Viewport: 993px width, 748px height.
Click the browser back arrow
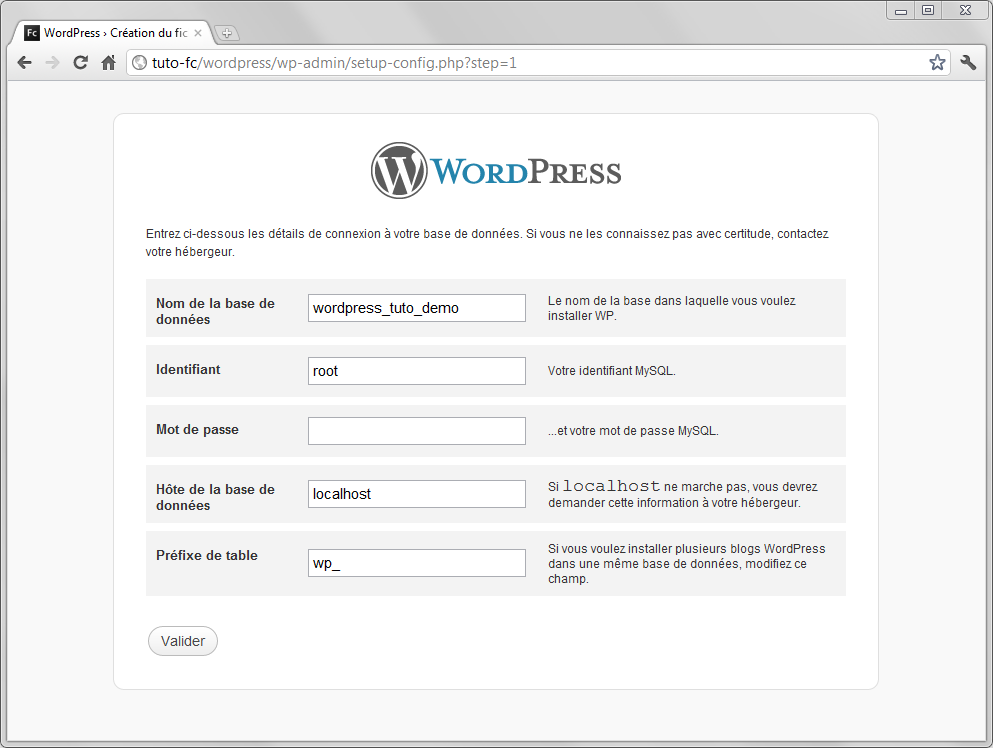pyautogui.click(x=25, y=63)
